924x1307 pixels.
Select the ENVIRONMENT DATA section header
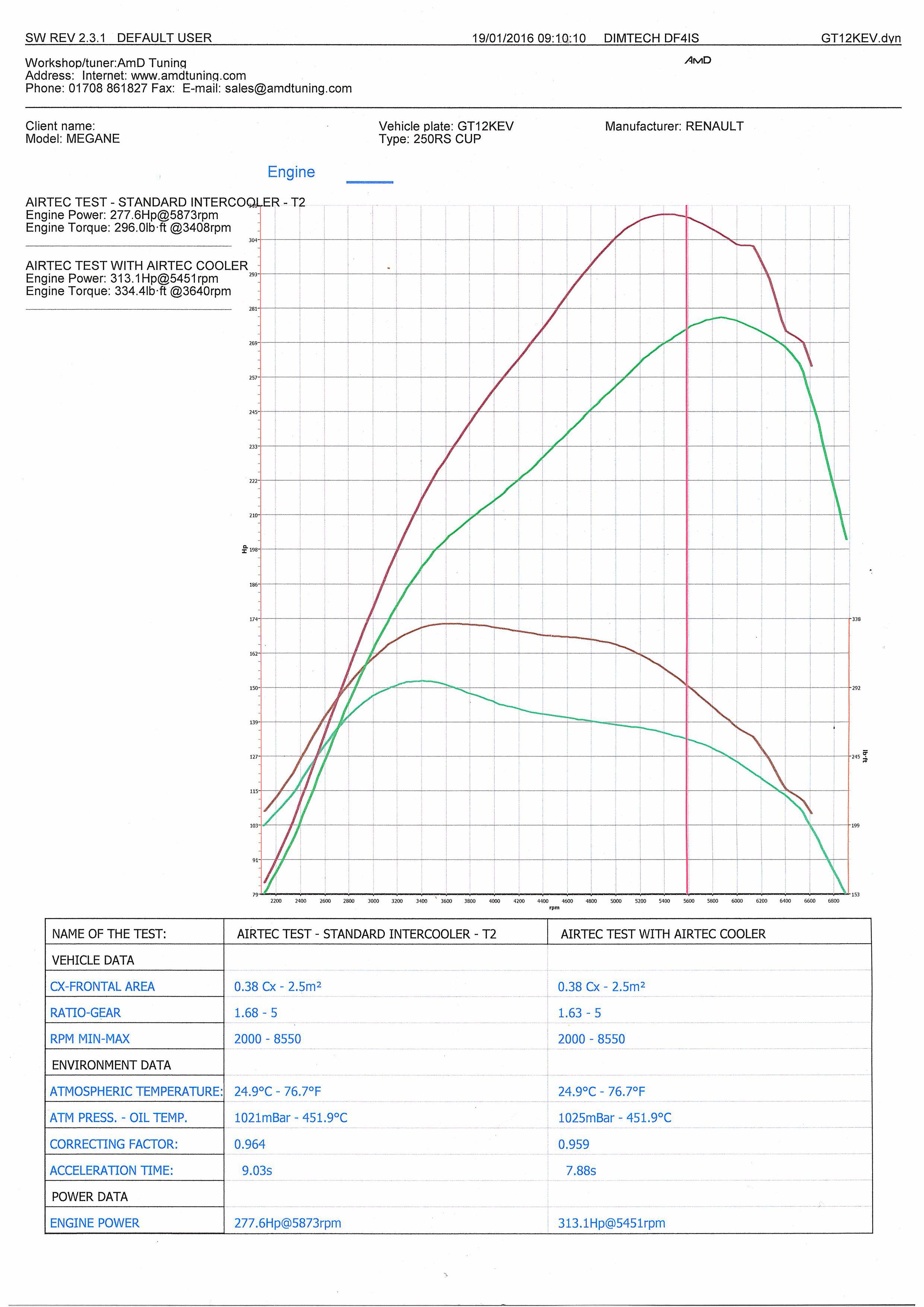(111, 1065)
